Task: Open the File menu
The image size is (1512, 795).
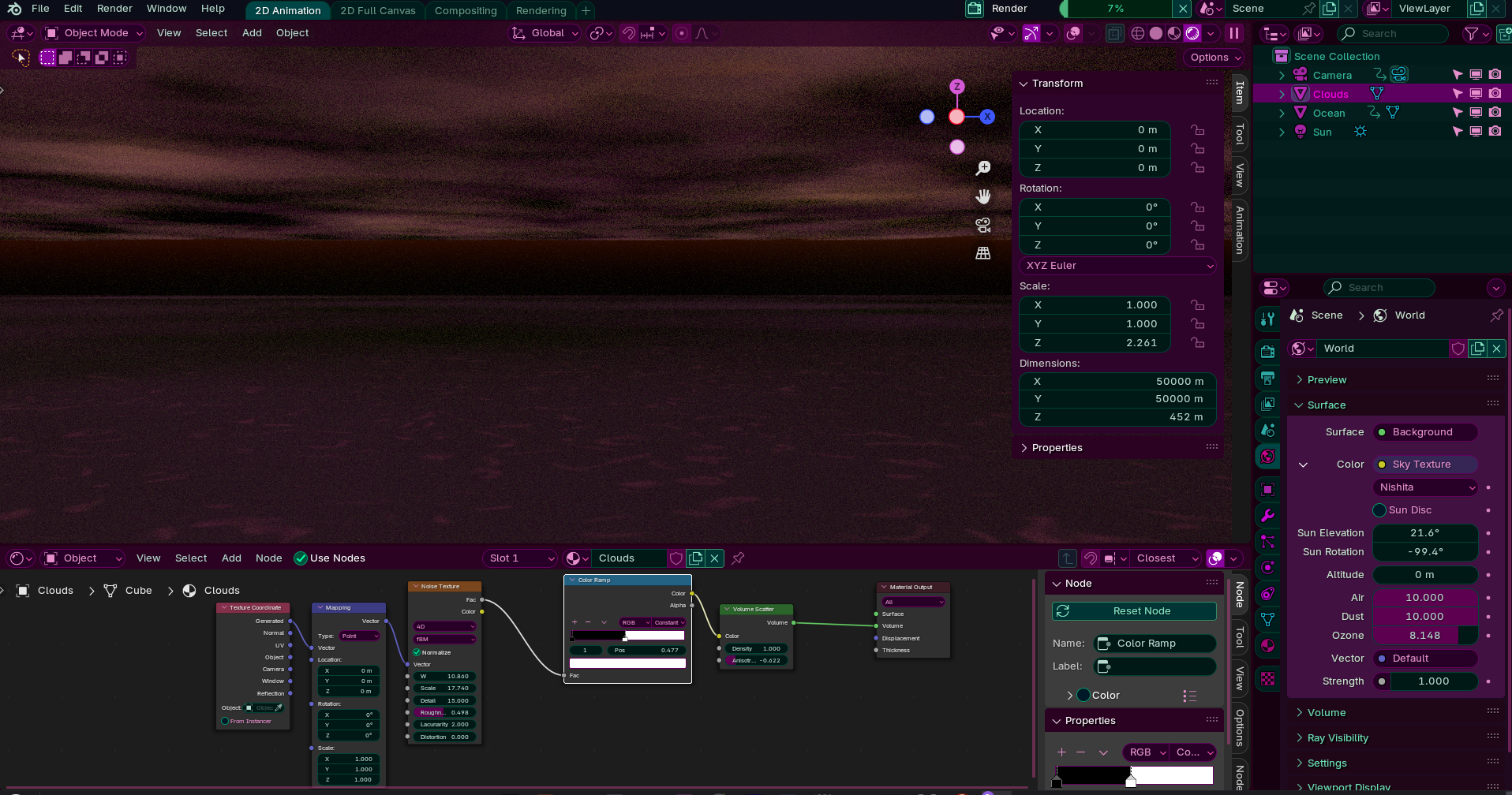Action: coord(40,9)
